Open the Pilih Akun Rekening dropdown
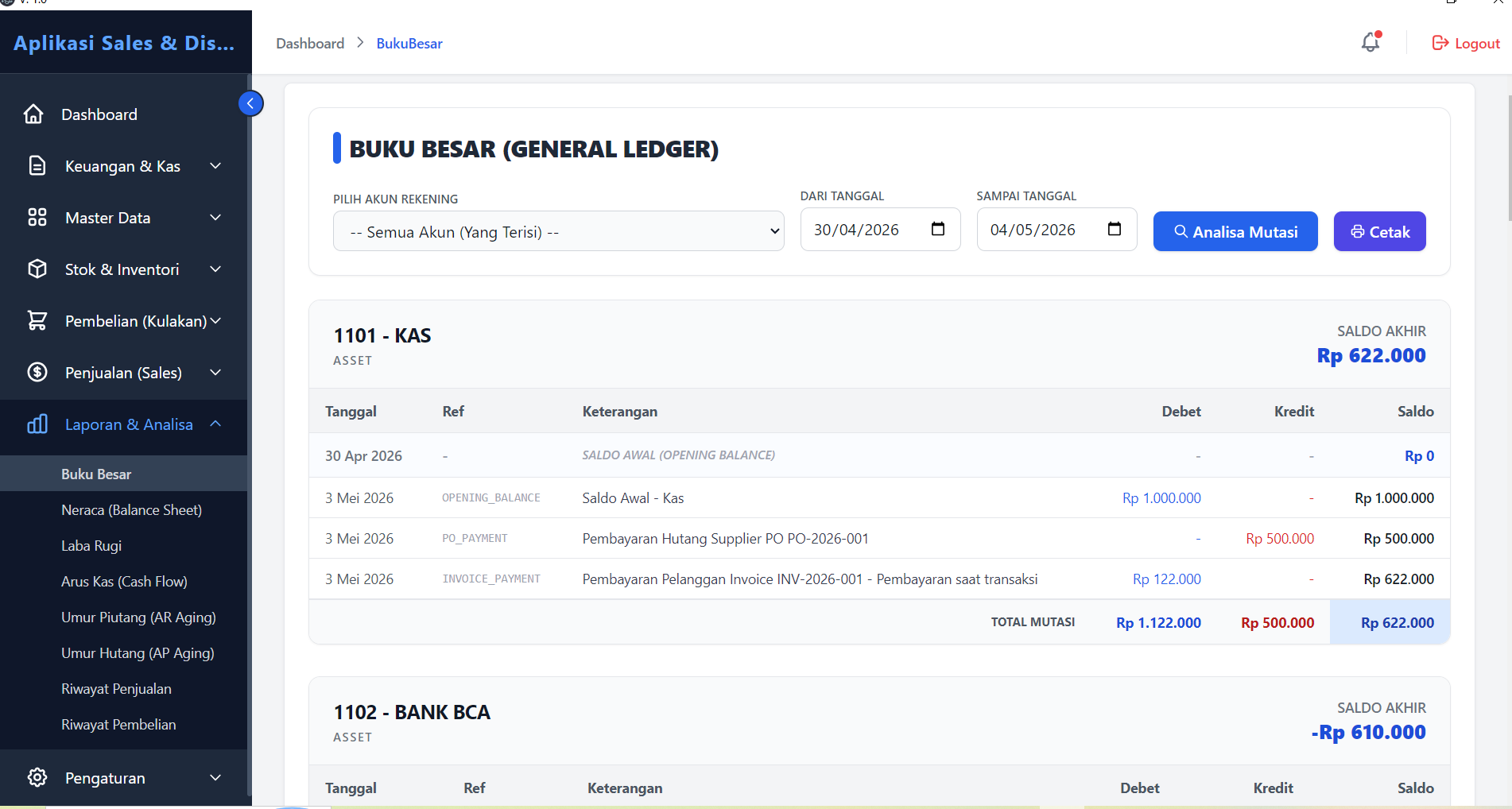The height and width of the screenshot is (809, 1512). (558, 231)
